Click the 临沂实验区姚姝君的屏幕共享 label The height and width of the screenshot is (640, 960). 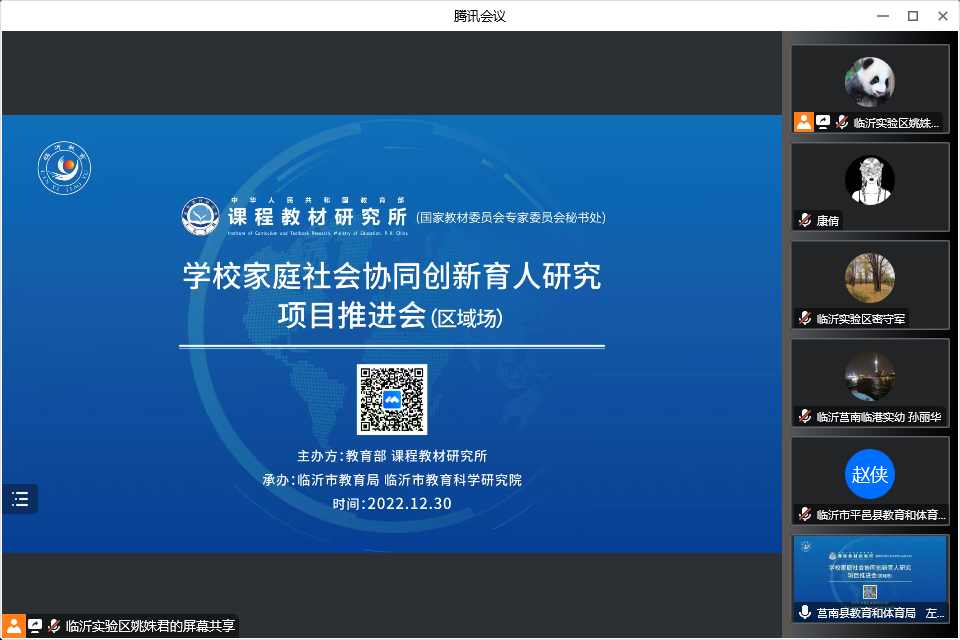pos(150,626)
